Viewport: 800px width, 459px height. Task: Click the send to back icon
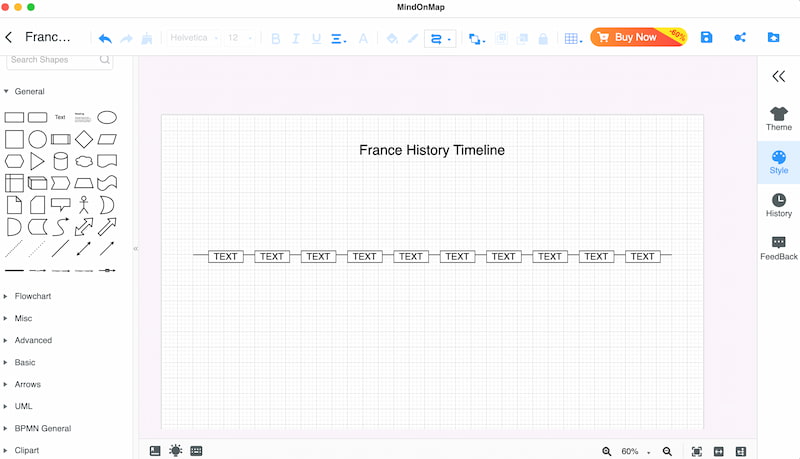tap(522, 38)
